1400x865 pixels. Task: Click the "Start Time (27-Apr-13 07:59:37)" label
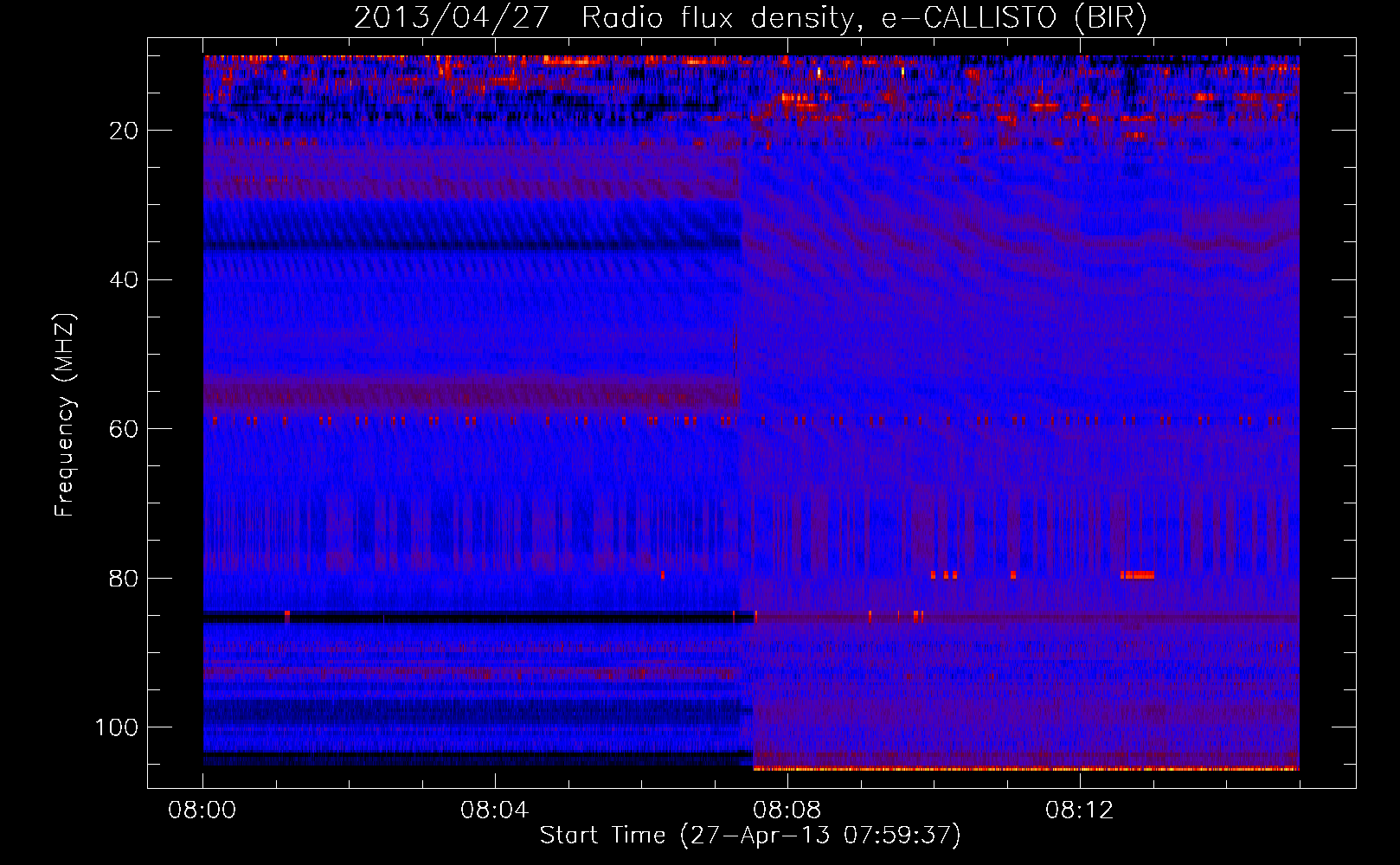[750, 836]
